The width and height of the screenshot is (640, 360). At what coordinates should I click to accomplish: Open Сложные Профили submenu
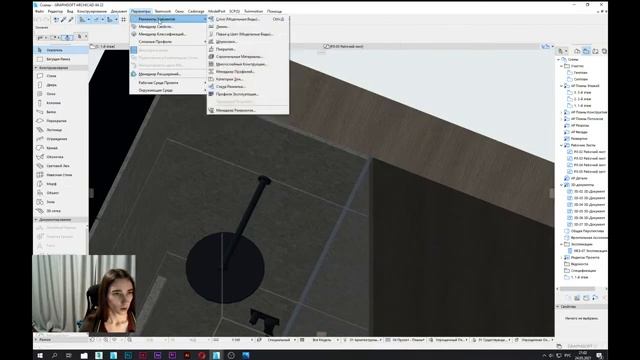tap(168, 42)
